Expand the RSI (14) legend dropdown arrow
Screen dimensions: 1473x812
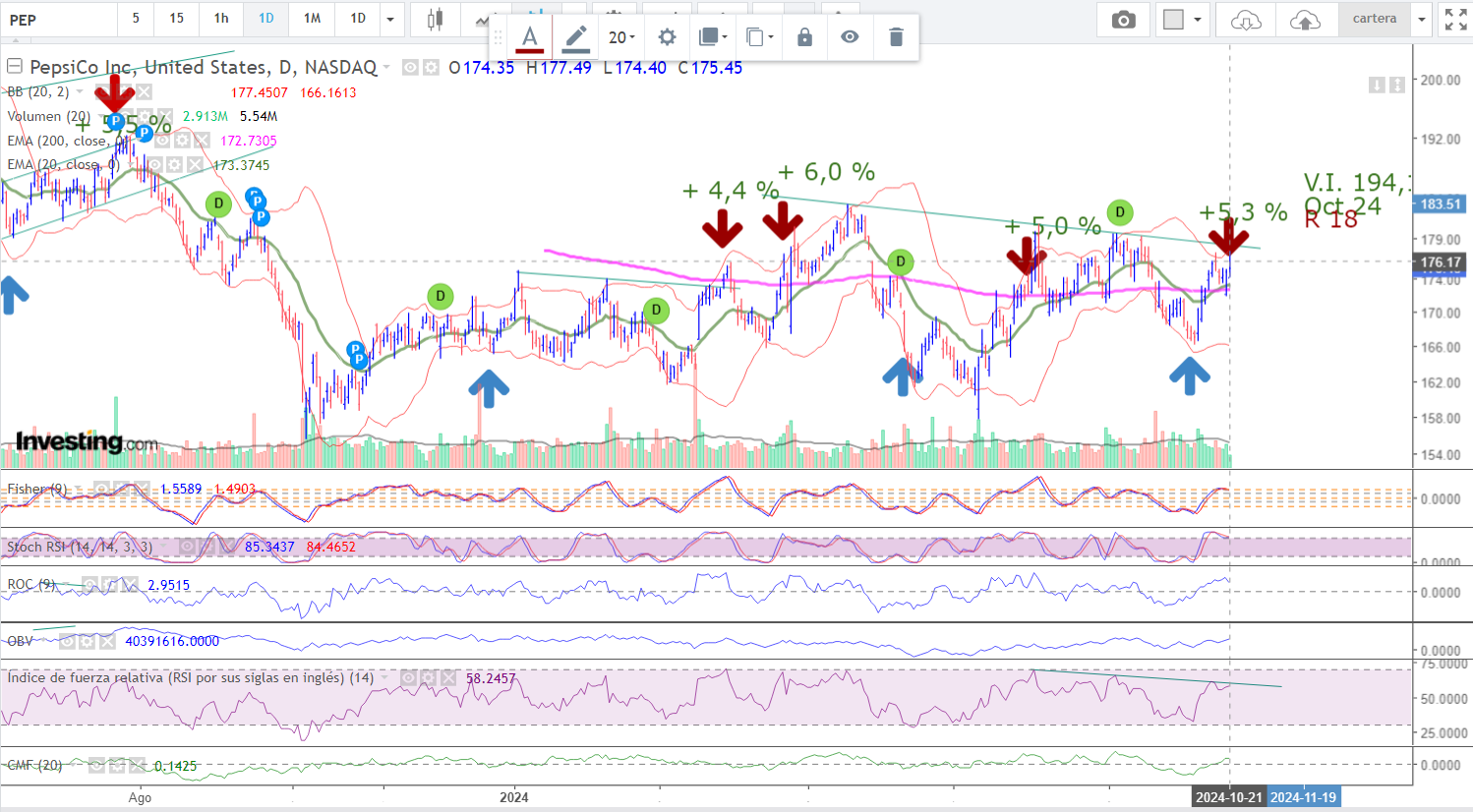coord(385,678)
